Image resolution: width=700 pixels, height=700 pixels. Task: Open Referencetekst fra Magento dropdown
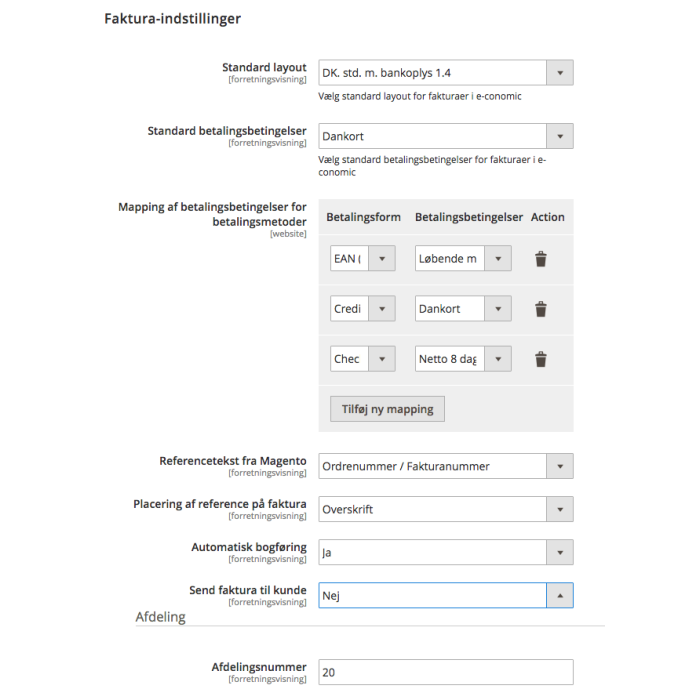(x=446, y=466)
